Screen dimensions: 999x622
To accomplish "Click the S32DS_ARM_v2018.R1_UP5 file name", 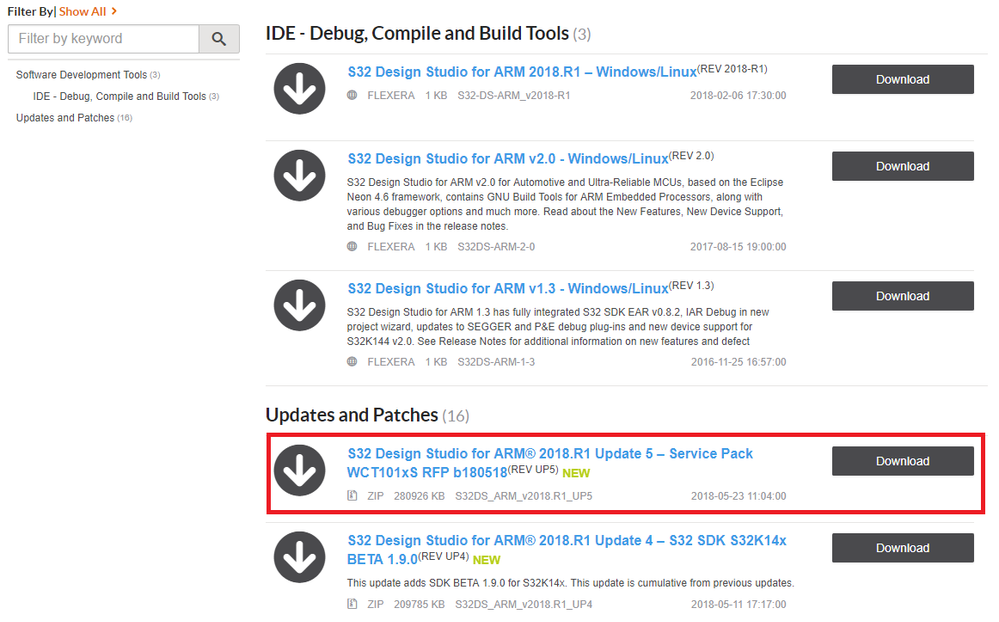I will [524, 496].
